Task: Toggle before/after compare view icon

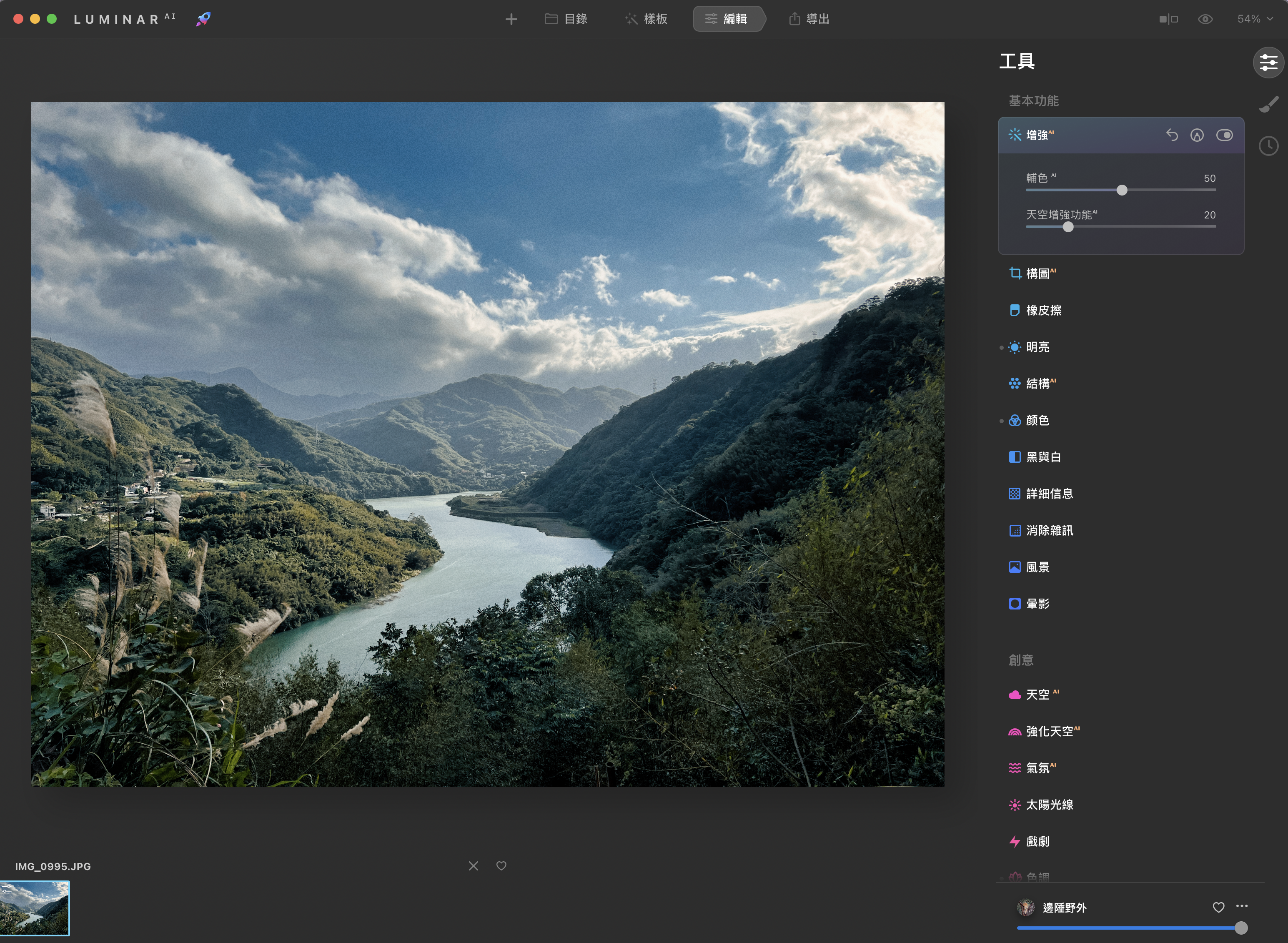Action: tap(1168, 20)
